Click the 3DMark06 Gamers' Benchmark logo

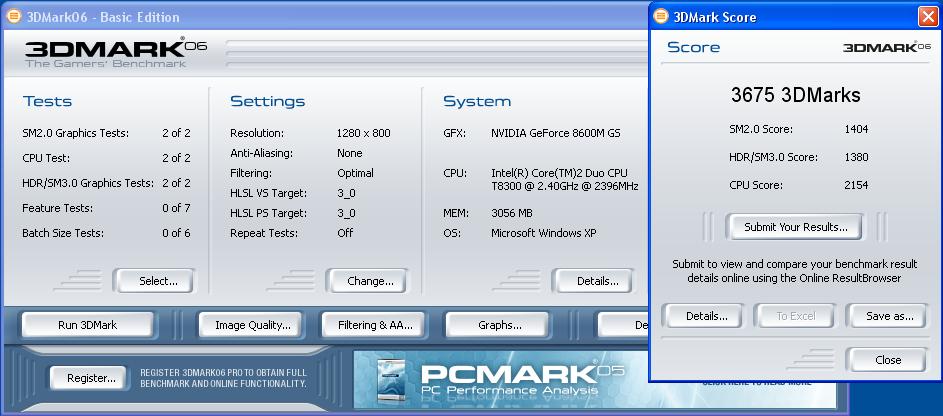coord(115,54)
